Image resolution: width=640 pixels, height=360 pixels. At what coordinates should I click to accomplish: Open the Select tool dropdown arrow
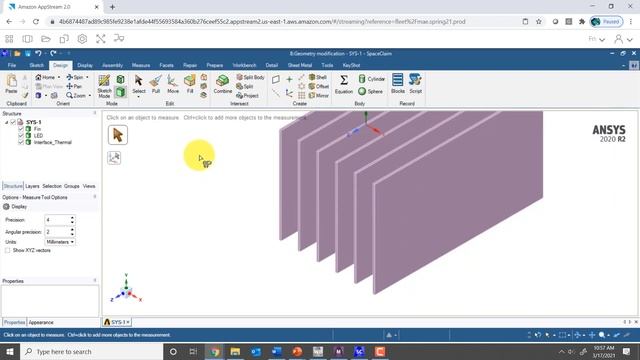(x=139, y=97)
